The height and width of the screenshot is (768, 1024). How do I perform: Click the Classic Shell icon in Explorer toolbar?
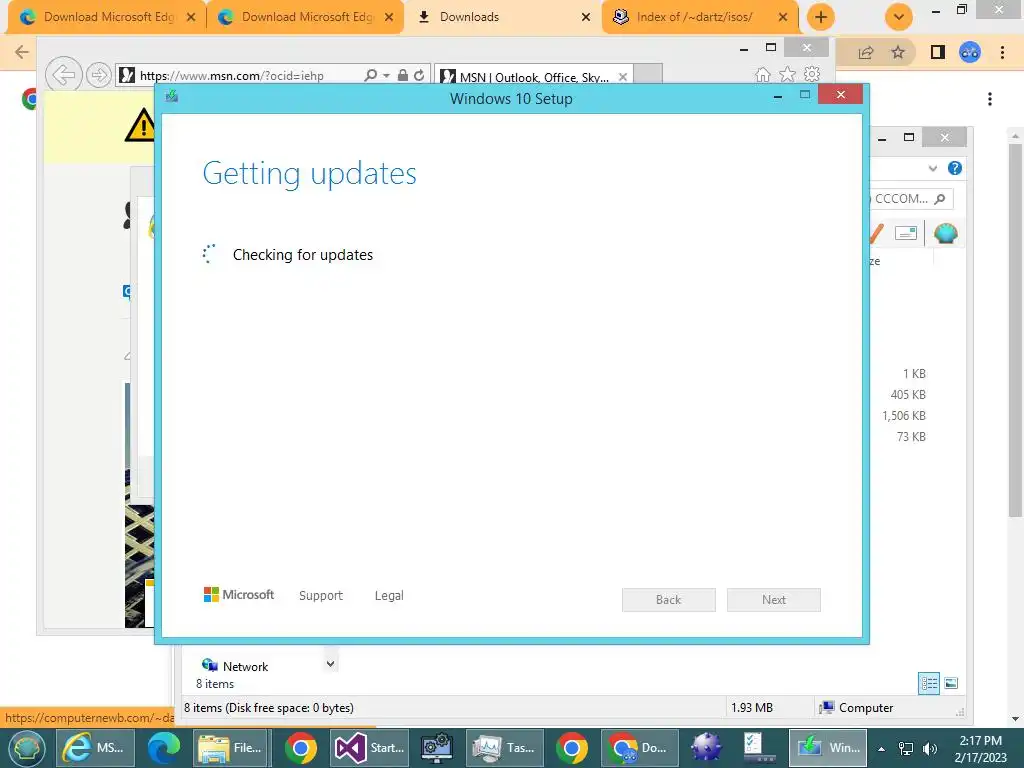tap(946, 233)
